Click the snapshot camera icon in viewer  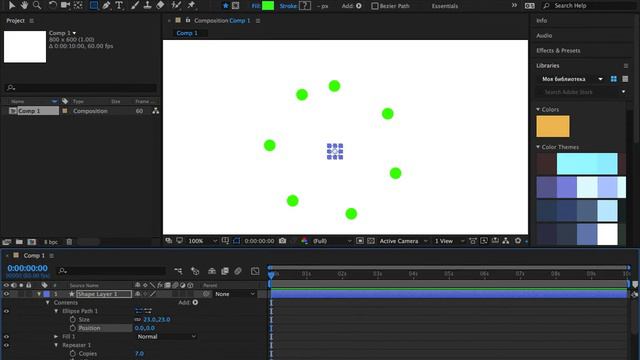tap(282, 241)
